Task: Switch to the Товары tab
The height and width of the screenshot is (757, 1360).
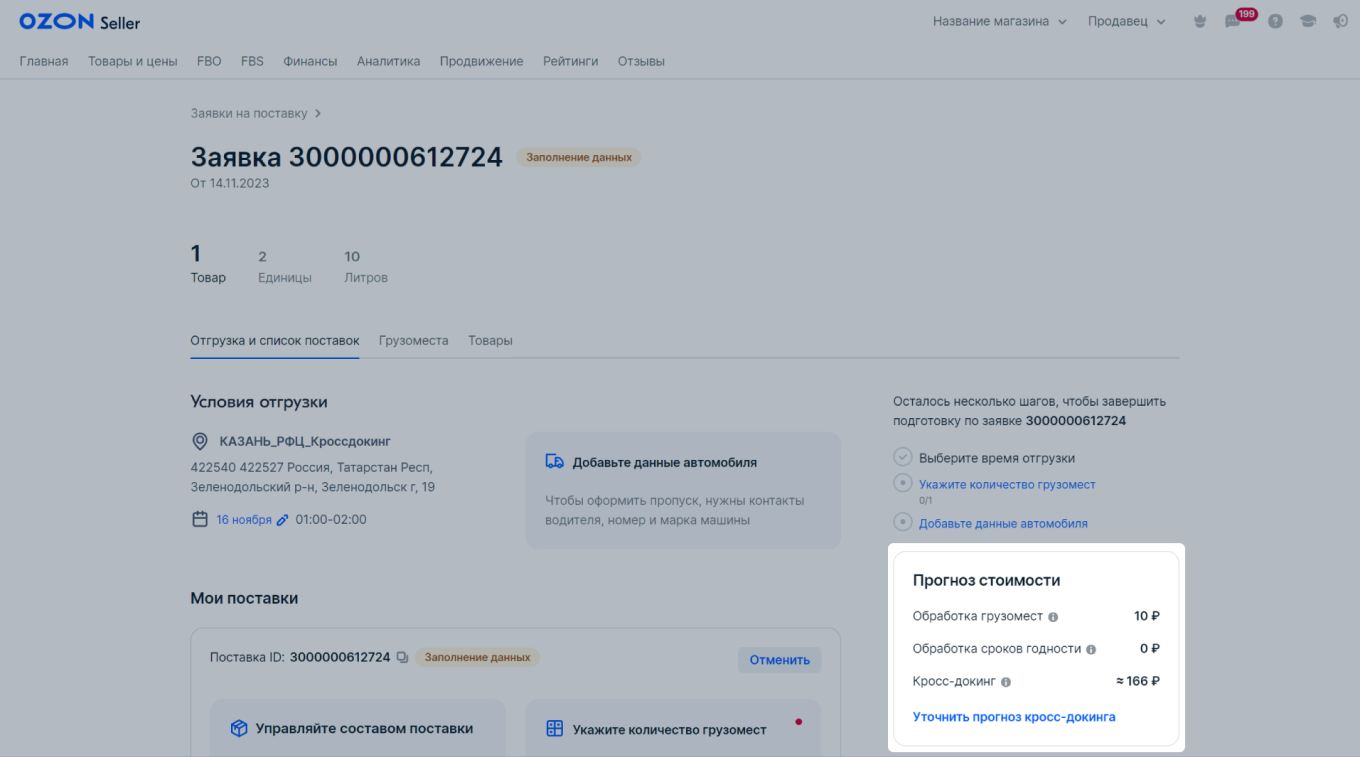Action: [x=490, y=340]
